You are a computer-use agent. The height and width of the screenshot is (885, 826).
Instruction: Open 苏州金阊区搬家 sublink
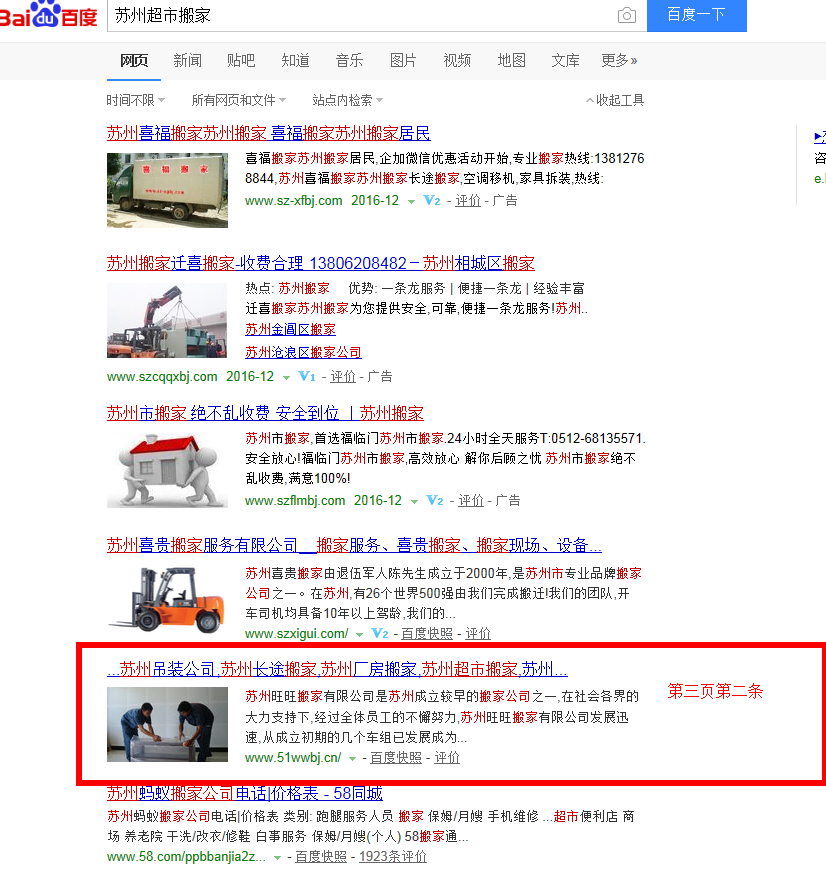point(291,330)
